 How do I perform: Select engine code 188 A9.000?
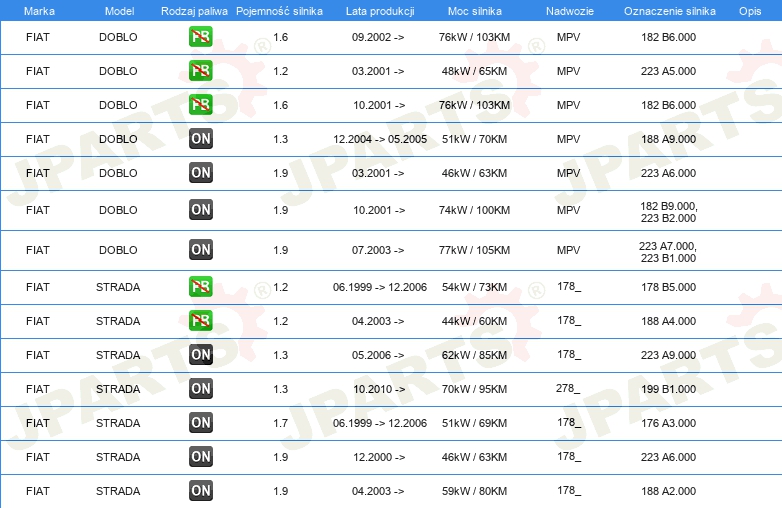(x=668, y=139)
